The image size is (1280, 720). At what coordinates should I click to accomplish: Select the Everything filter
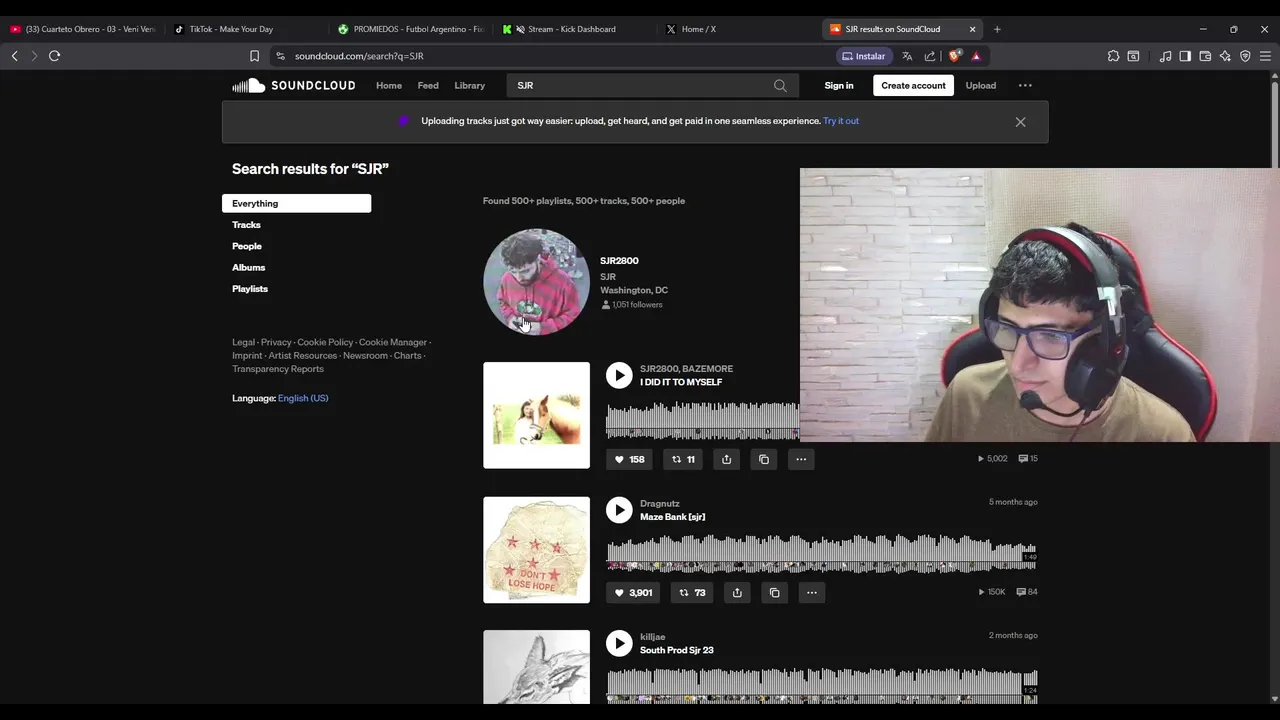(296, 203)
